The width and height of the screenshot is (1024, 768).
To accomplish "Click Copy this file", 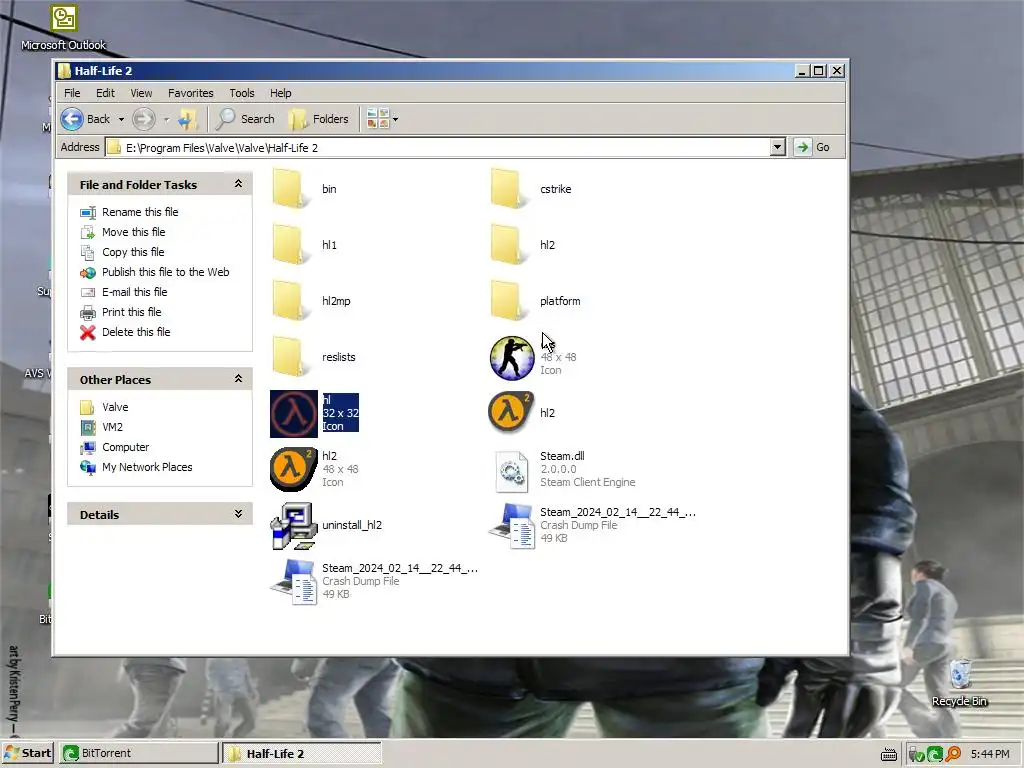I will [133, 252].
